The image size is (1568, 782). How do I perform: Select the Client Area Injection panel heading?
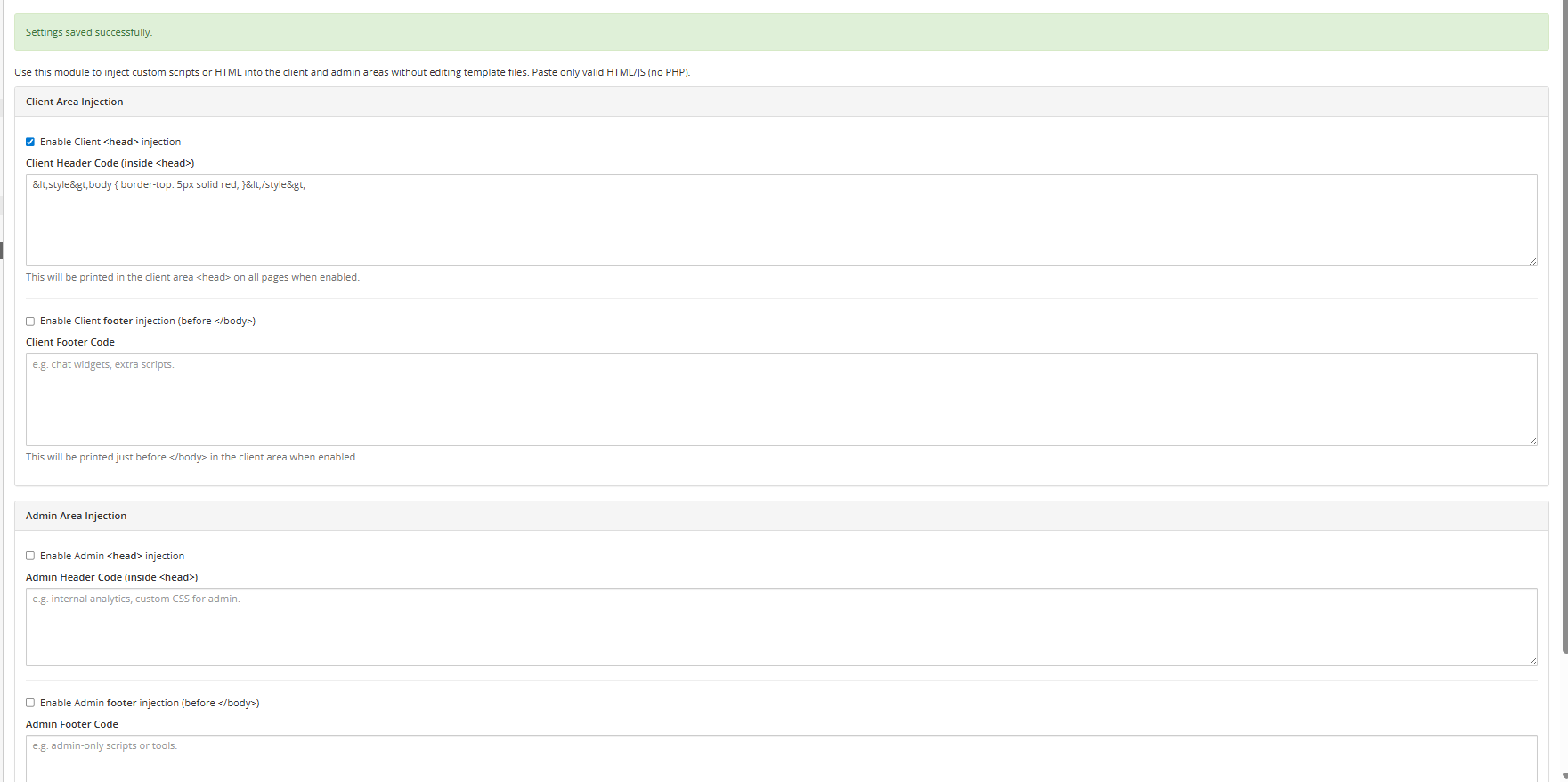(x=75, y=102)
